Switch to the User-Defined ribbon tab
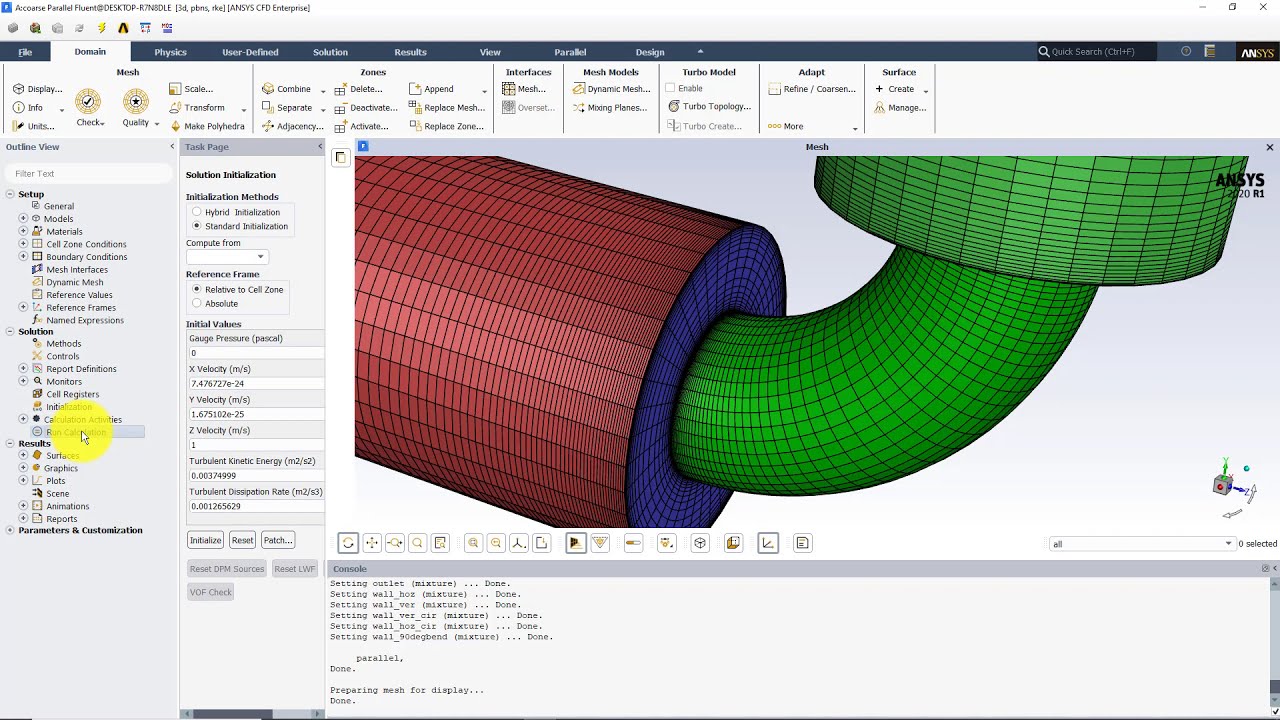Screen dimensions: 1280x720 pyautogui.click(x=250, y=52)
